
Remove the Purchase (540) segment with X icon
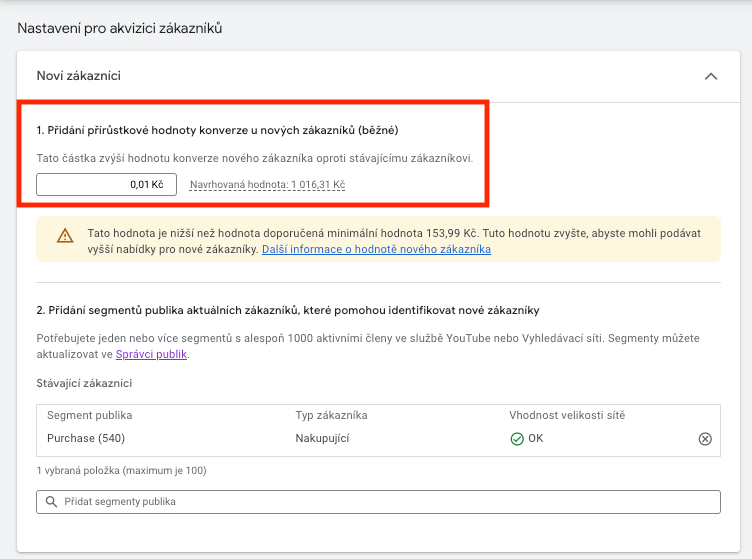coord(705,439)
